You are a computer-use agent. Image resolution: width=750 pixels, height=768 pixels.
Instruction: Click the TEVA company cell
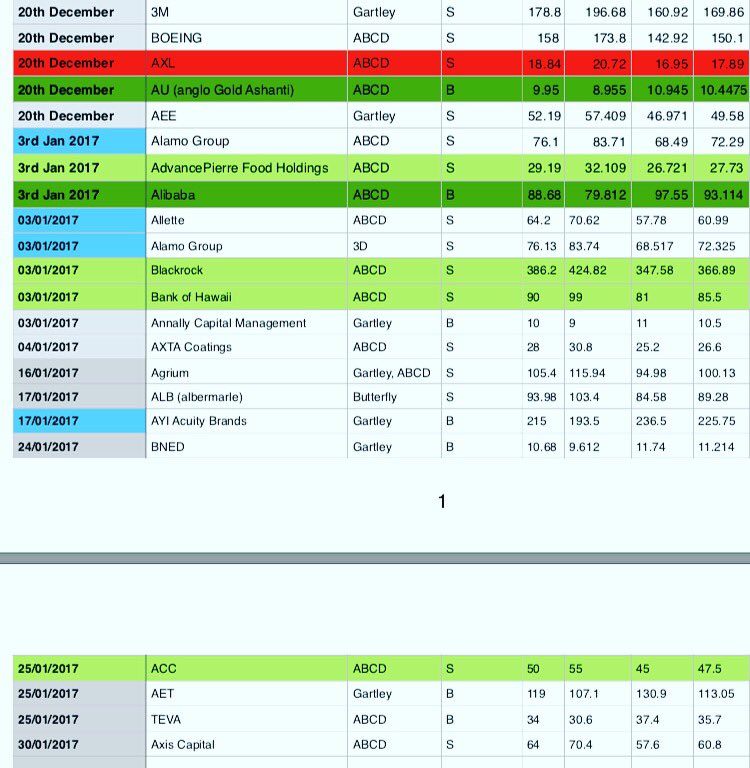click(x=246, y=720)
